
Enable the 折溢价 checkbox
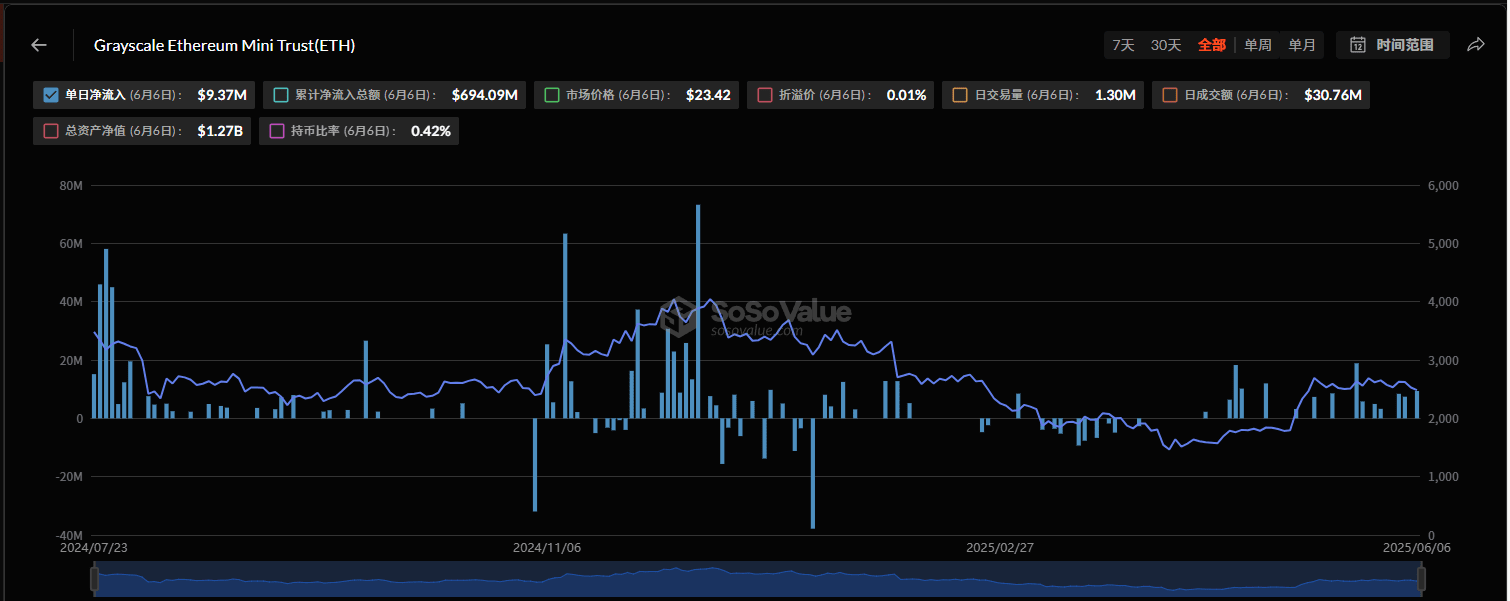pyautogui.click(x=765, y=96)
